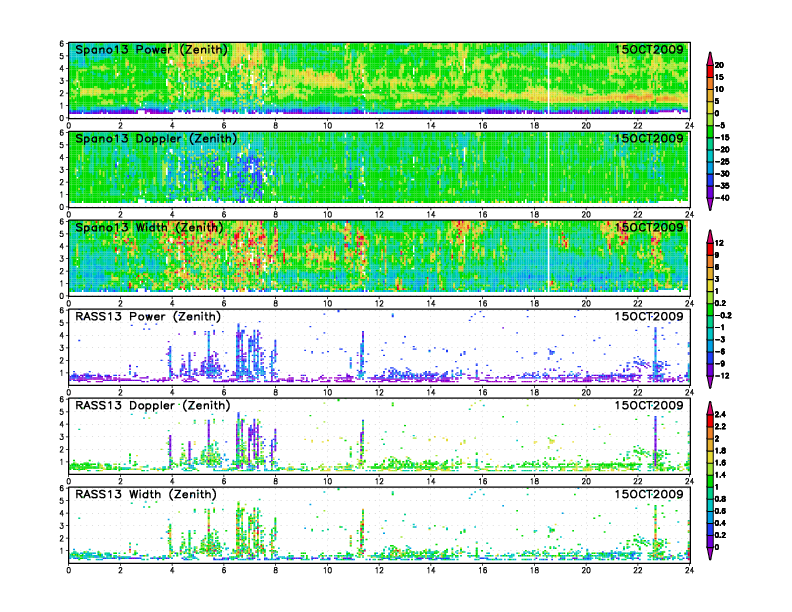Click the 2.4 label on the bottom colorbar
792x612 pixels.
(x=720, y=415)
